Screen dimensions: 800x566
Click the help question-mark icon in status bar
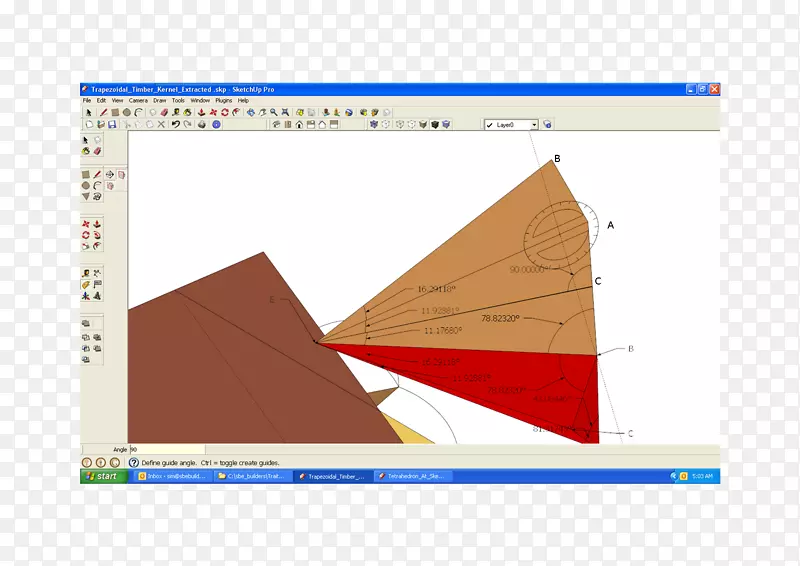(x=134, y=463)
